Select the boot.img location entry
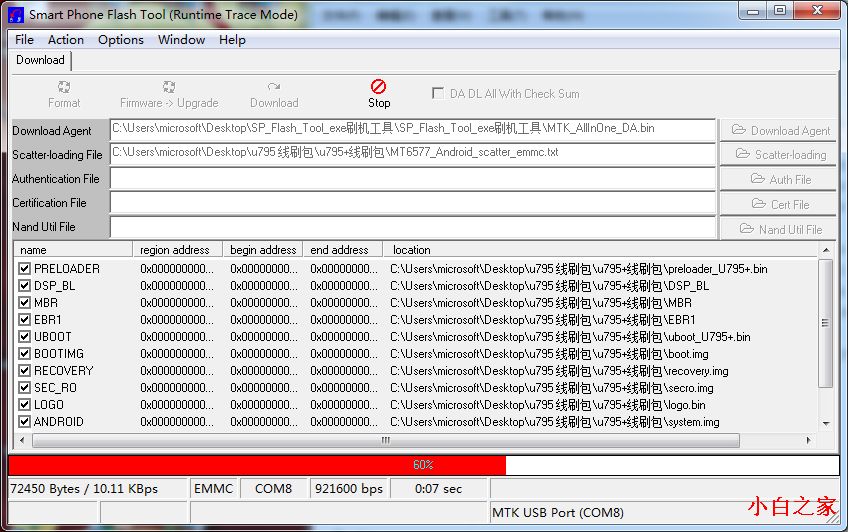848x532 pixels. click(x=549, y=354)
